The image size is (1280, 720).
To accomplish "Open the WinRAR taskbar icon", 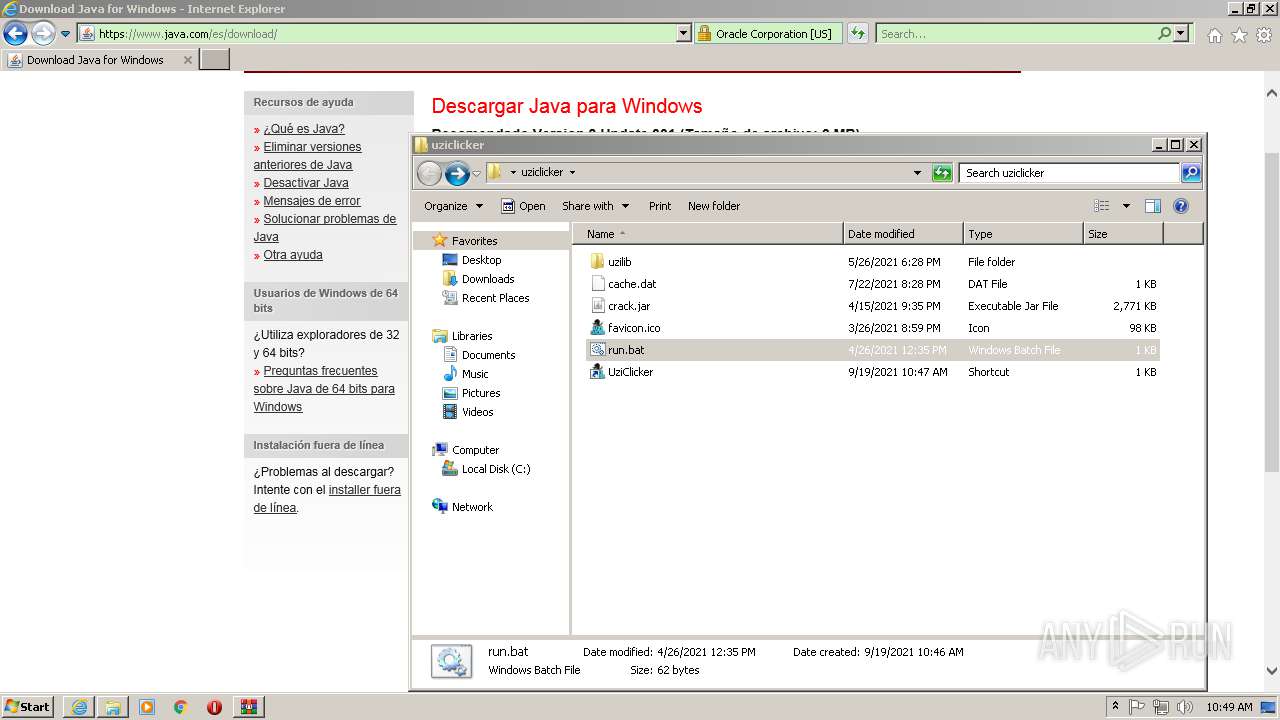I will [248, 707].
